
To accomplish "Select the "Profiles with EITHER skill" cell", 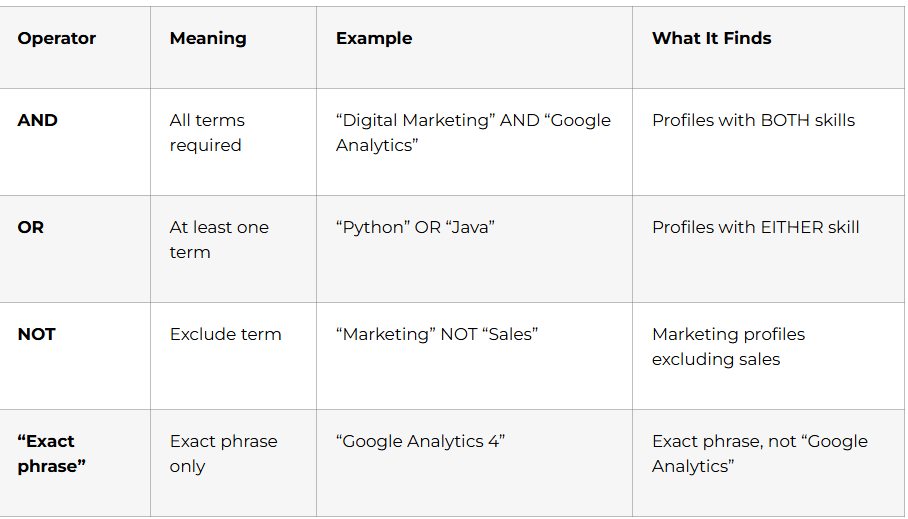I will coord(755,227).
